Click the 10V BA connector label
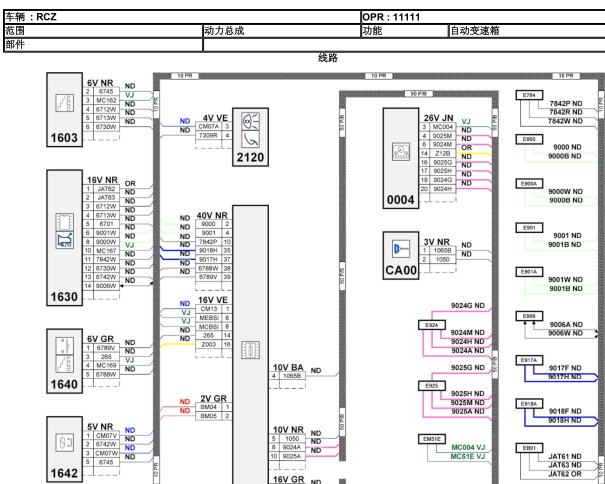605x484 pixels. click(x=288, y=367)
